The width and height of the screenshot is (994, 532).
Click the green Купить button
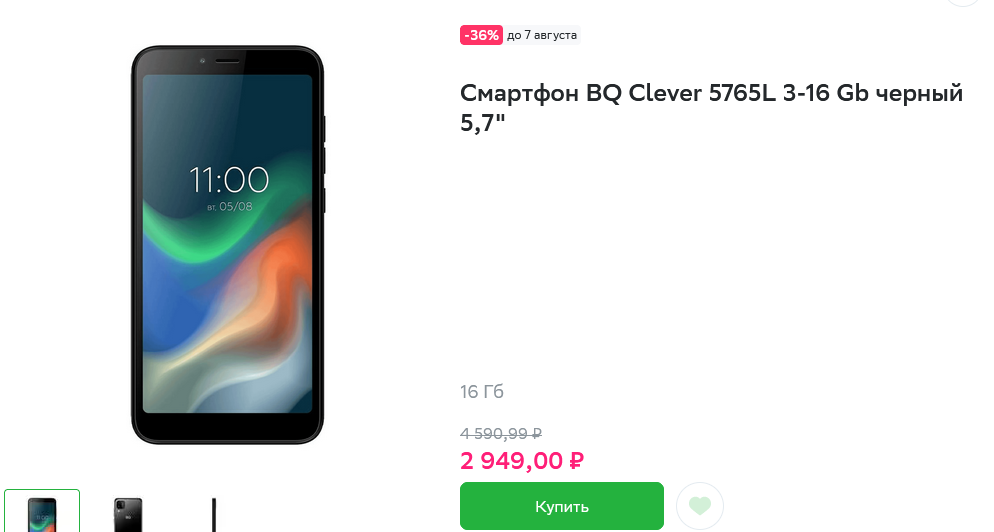(x=562, y=506)
